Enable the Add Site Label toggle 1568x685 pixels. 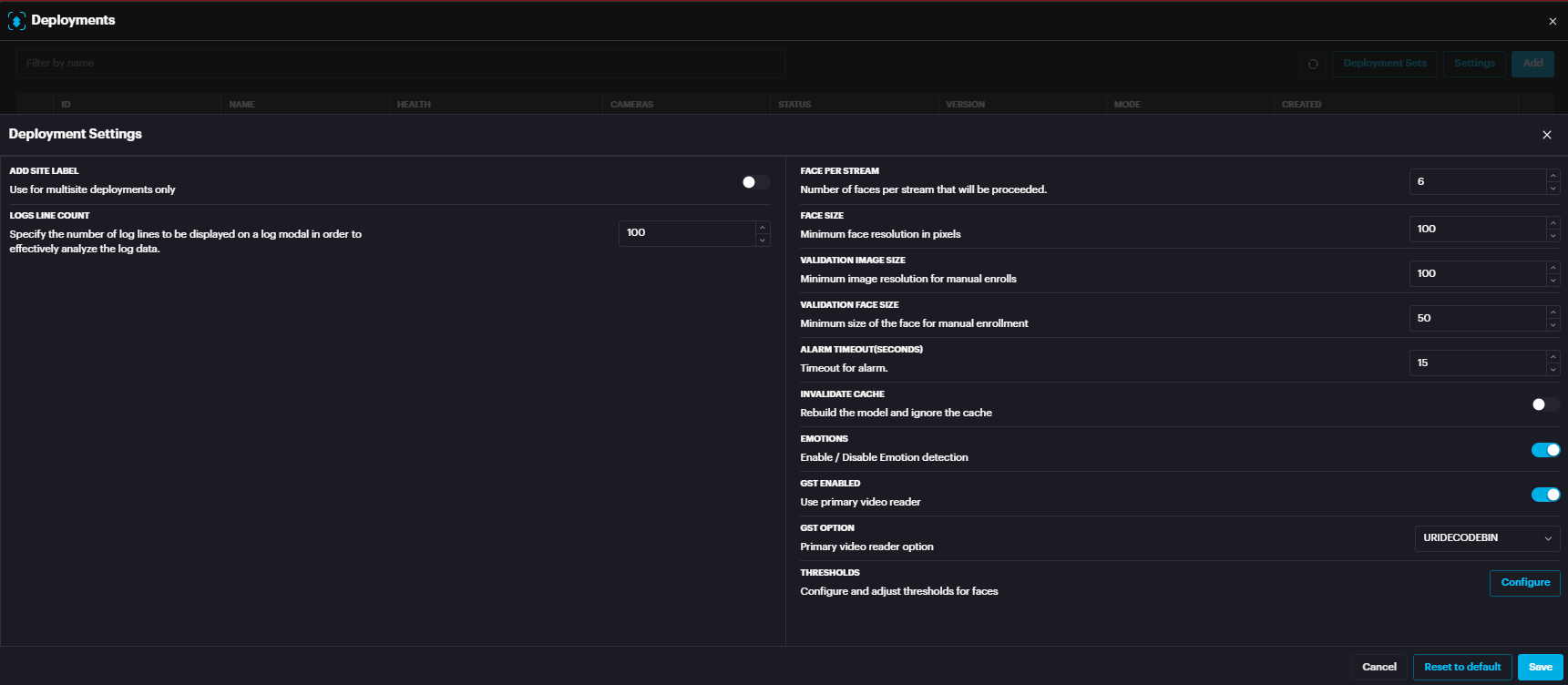755,182
